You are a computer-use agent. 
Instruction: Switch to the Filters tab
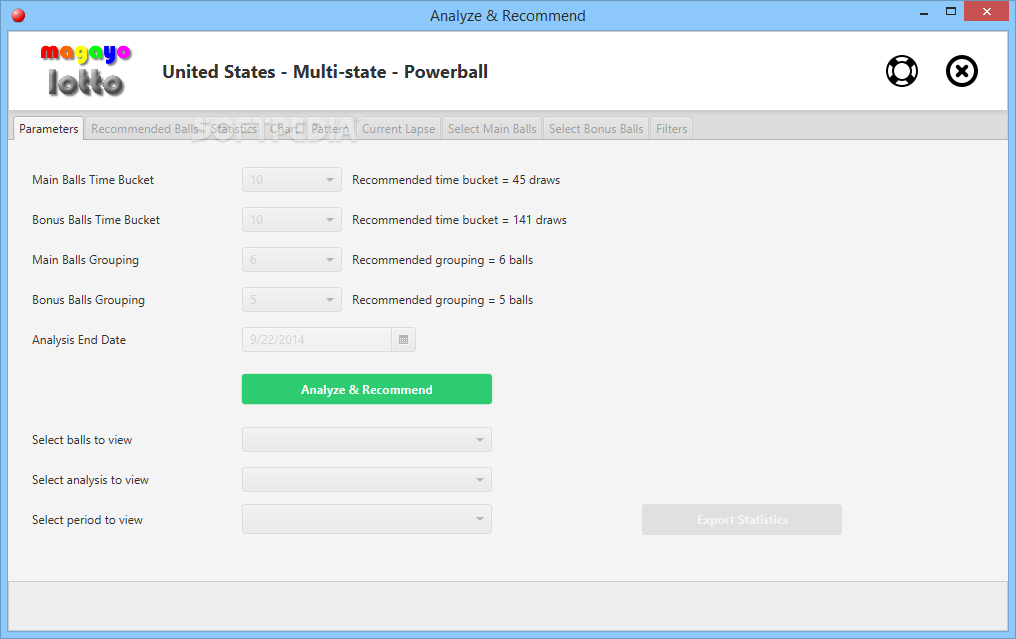click(x=671, y=128)
